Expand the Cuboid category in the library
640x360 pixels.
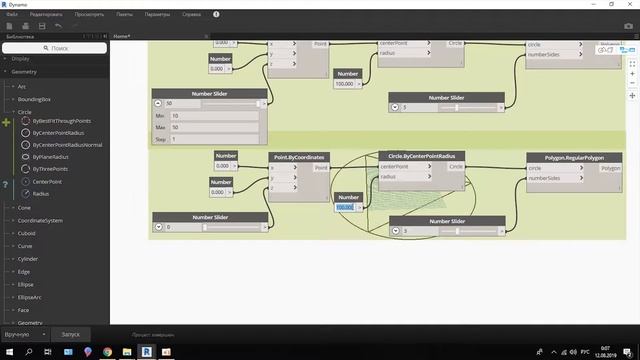click(x=13, y=233)
